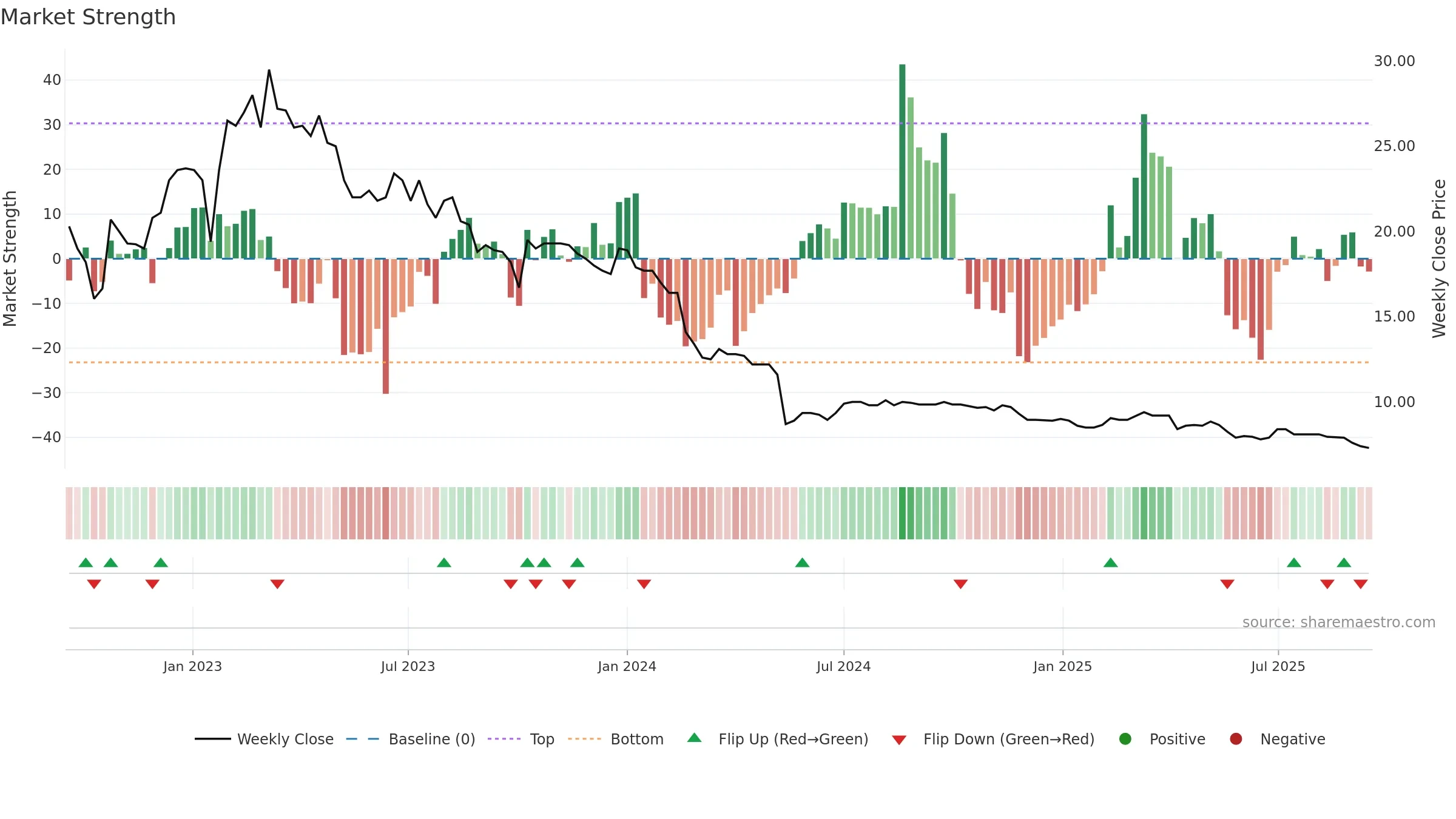The width and height of the screenshot is (1456, 819).
Task: Toggle the Weekly Close legend label
Action: [x=285, y=740]
